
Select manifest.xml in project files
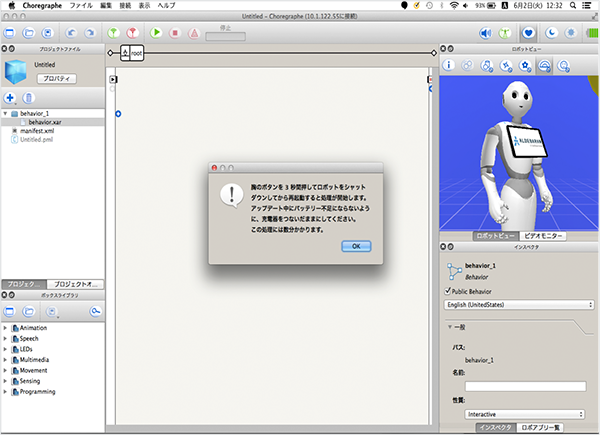(x=37, y=131)
